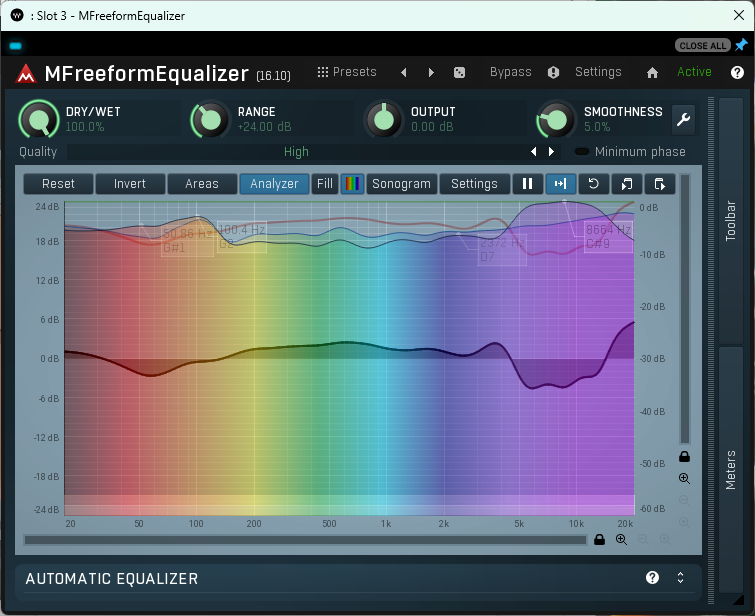Toggle the Areas button
The height and width of the screenshot is (616, 755).
click(202, 184)
